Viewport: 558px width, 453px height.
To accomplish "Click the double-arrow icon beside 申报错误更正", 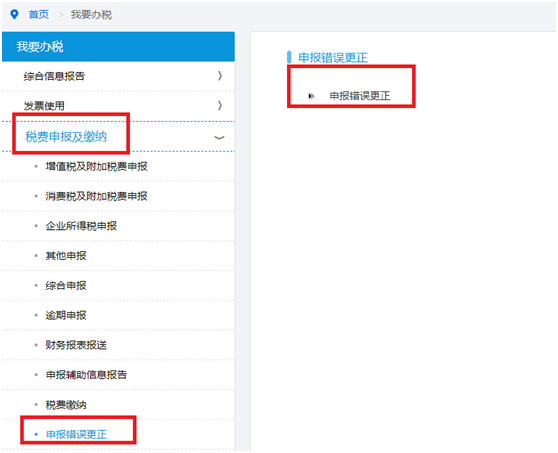I will coord(311,96).
